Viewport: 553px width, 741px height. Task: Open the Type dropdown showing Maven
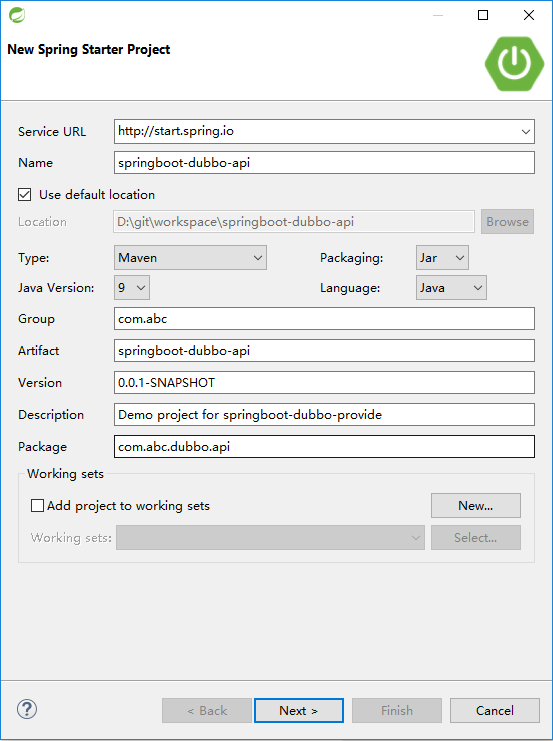190,258
